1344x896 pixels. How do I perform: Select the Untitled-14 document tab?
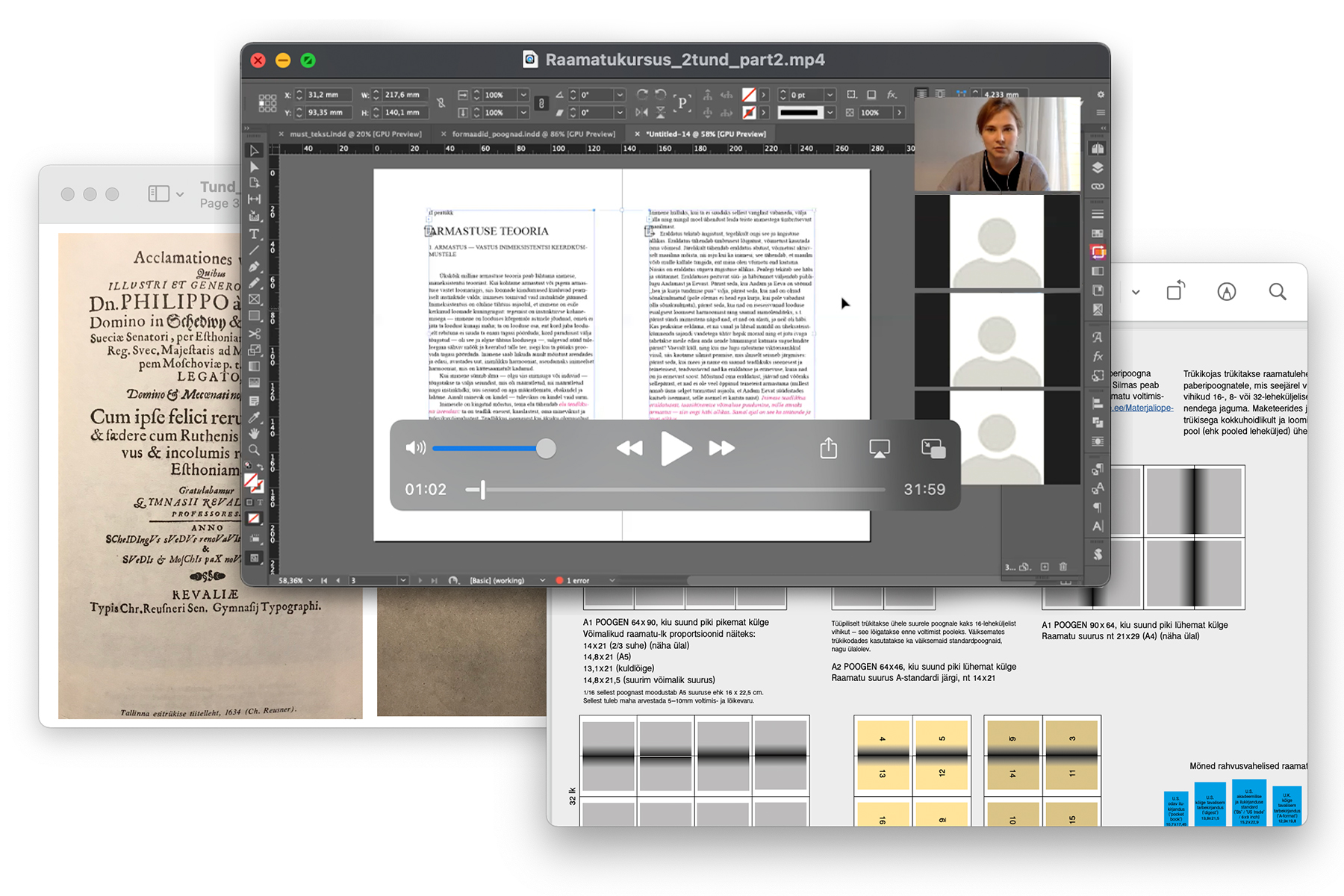tap(706, 134)
